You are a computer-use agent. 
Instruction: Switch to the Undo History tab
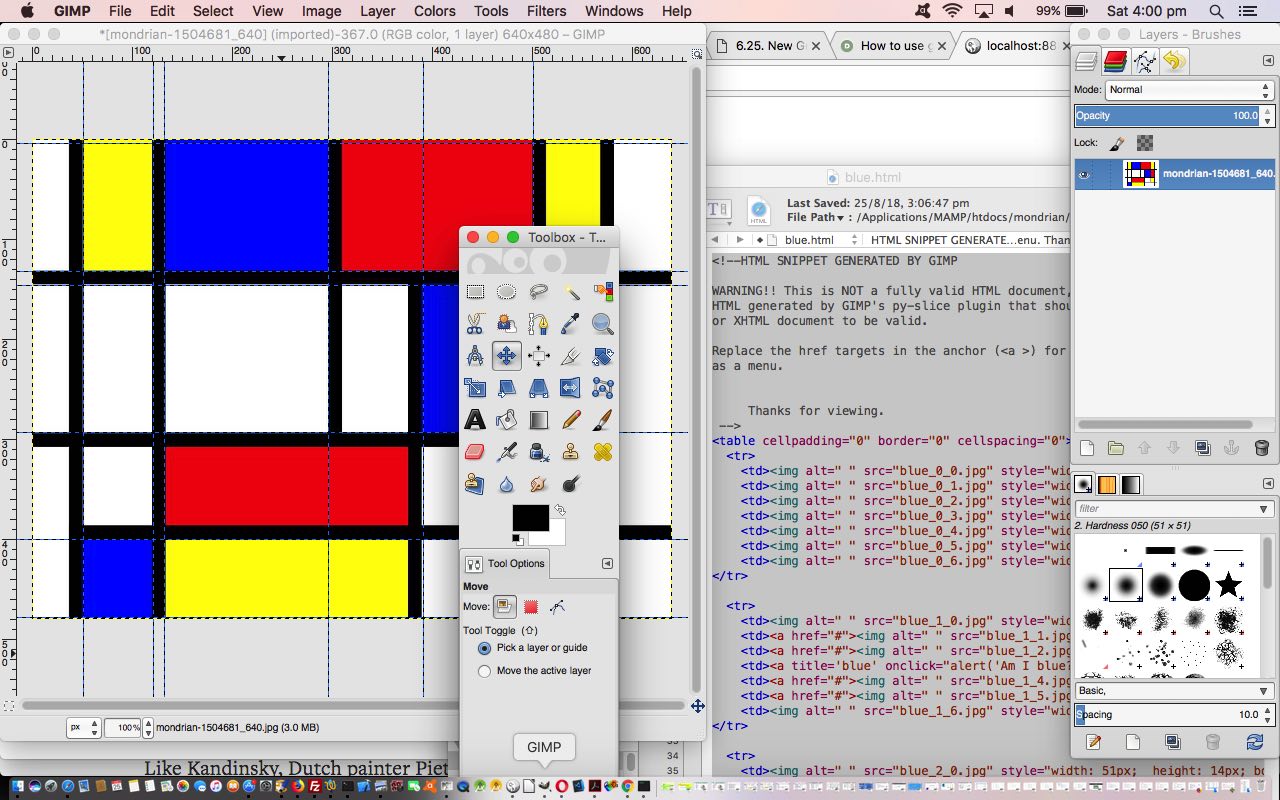pos(1174,62)
